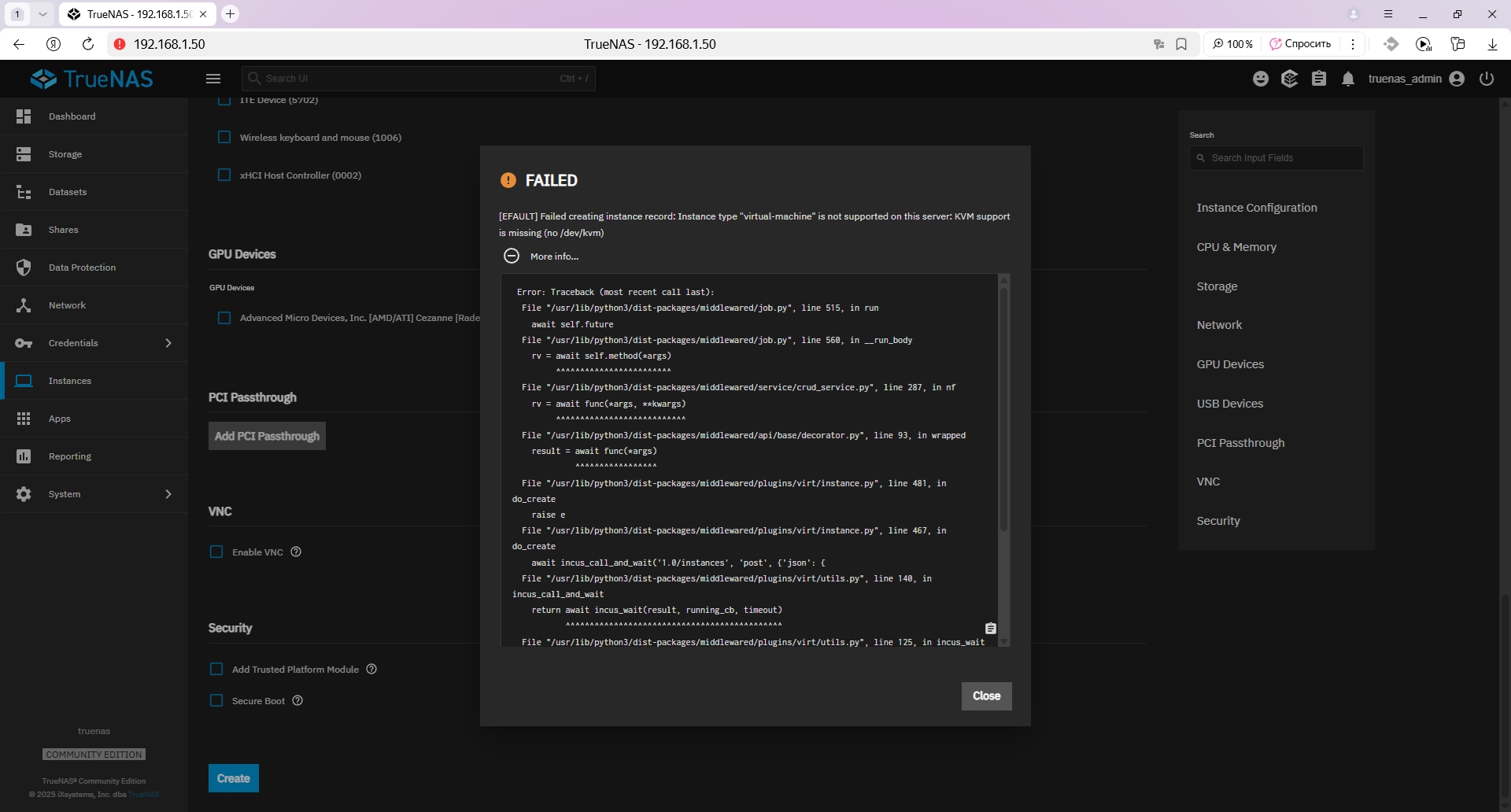Copy the traceback to clipboard
Screen dimensions: 1511x812
point(991,628)
